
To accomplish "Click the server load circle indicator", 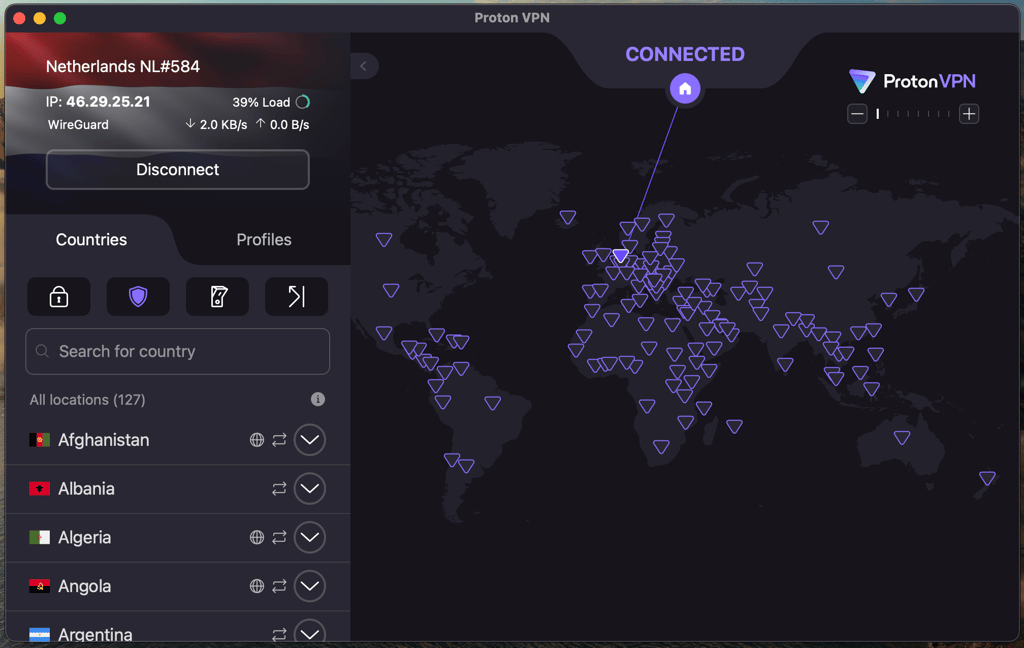I will (302, 103).
